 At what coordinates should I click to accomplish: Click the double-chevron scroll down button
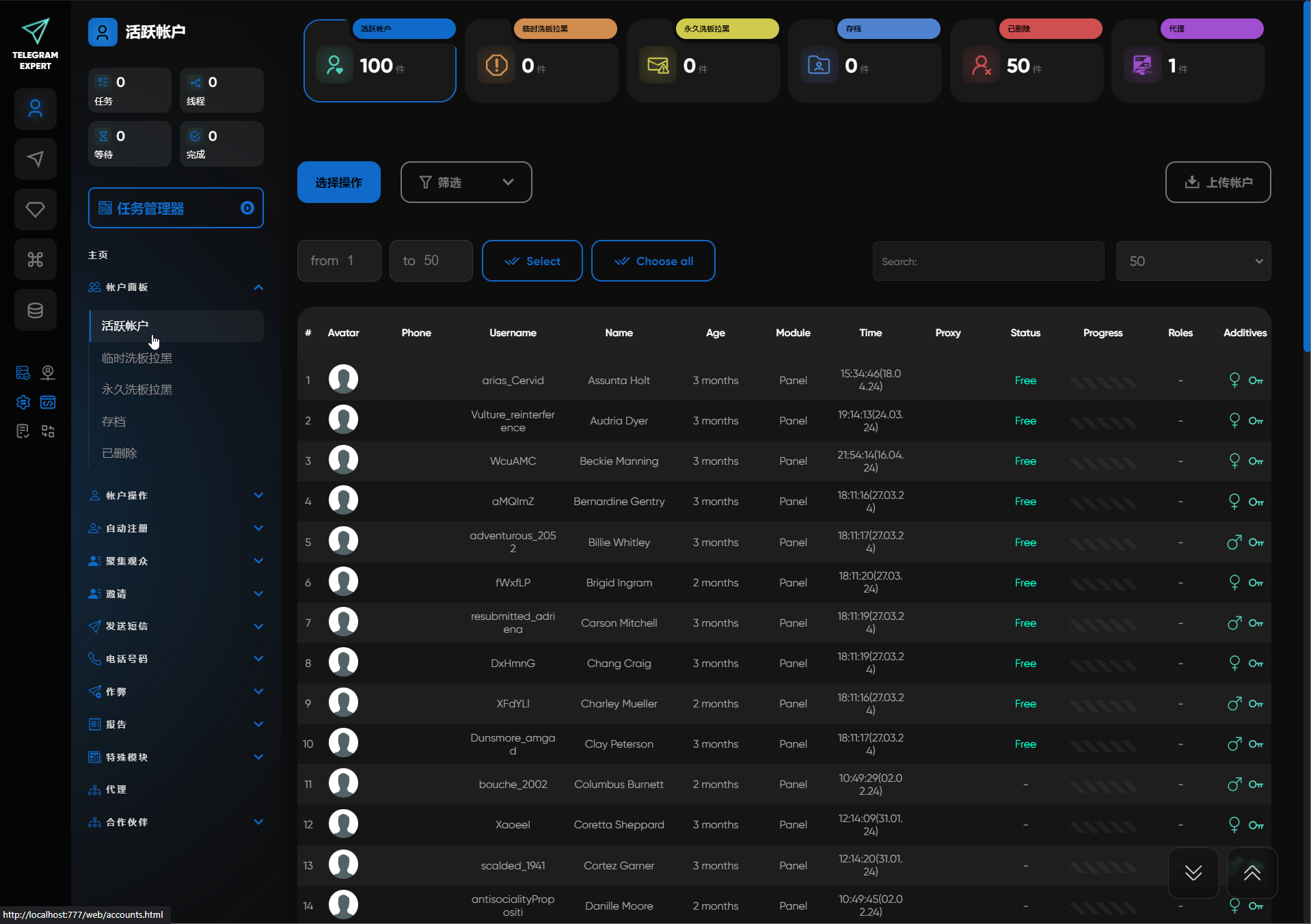point(1193,873)
